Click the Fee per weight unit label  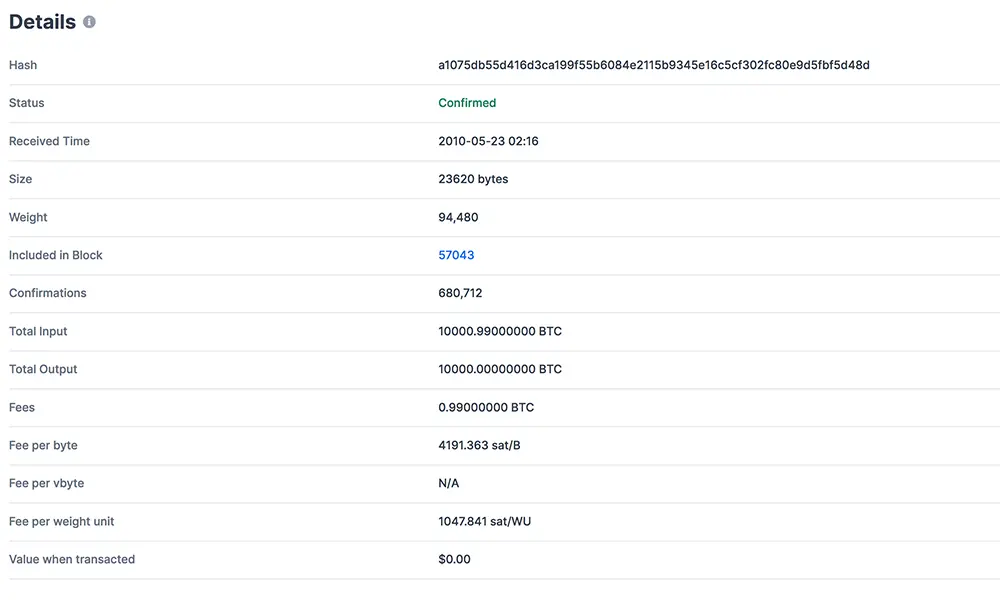[x=61, y=522]
